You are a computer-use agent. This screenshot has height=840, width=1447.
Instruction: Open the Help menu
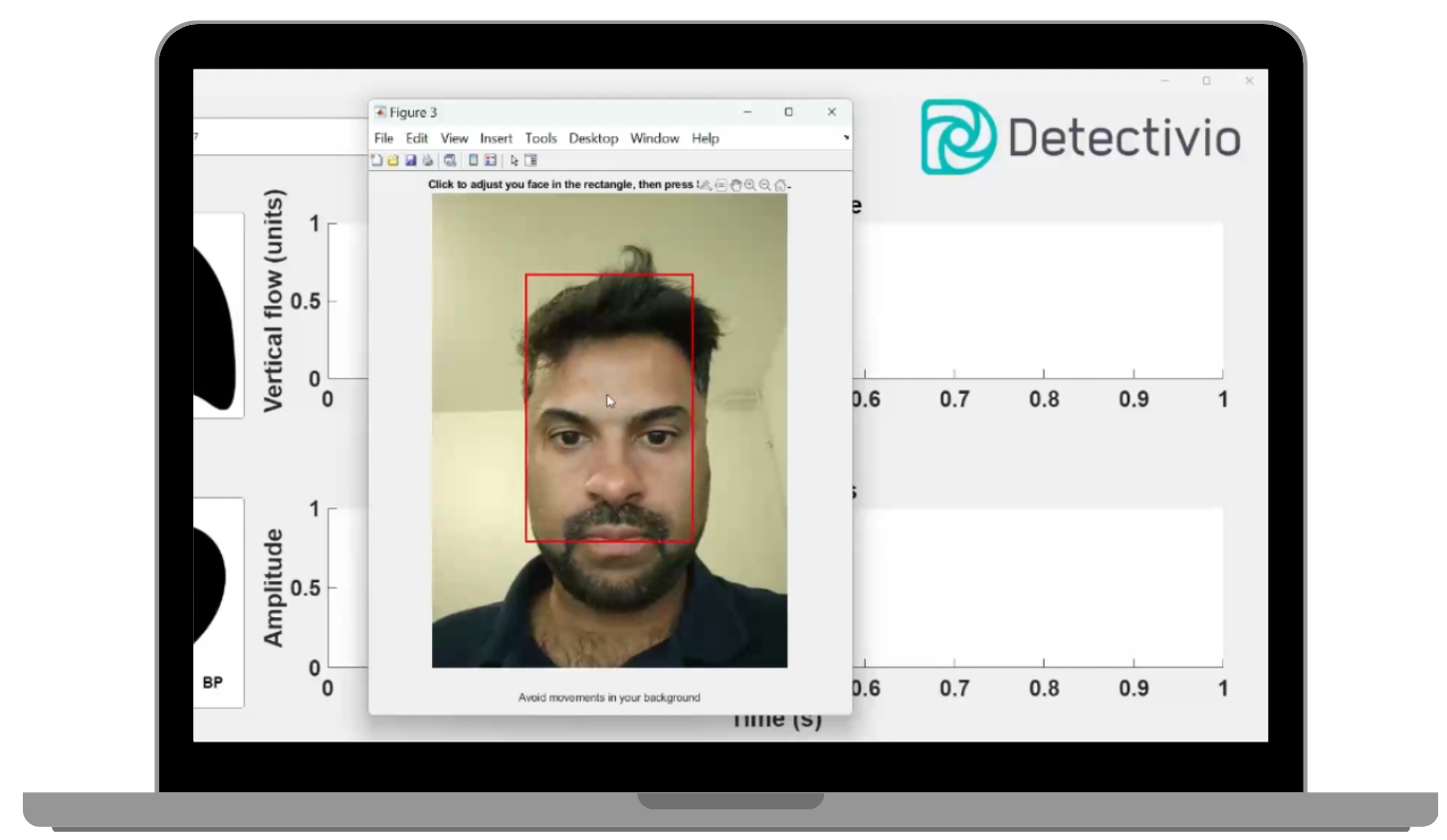(x=706, y=138)
